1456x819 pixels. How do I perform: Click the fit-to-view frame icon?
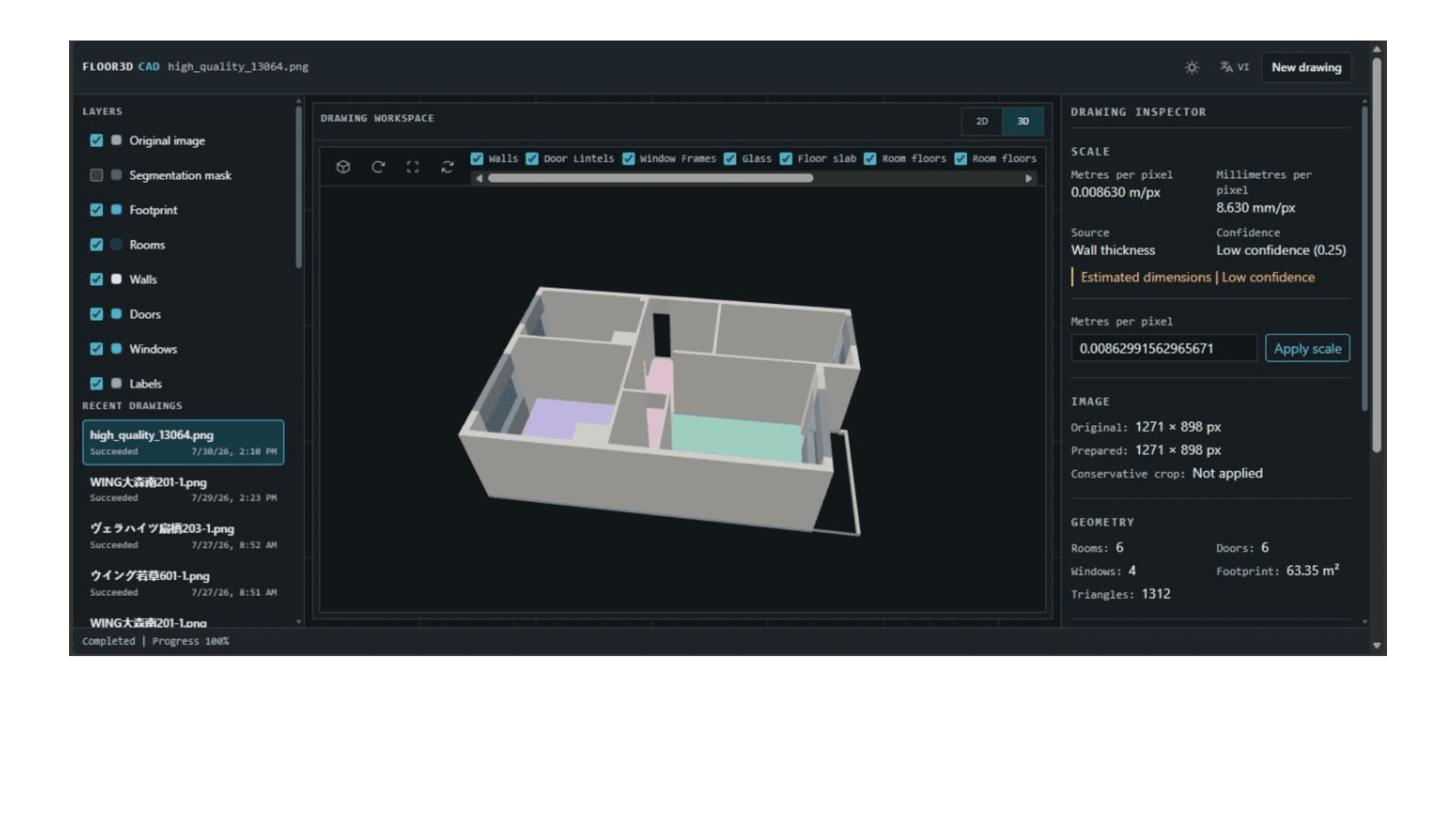tap(413, 167)
